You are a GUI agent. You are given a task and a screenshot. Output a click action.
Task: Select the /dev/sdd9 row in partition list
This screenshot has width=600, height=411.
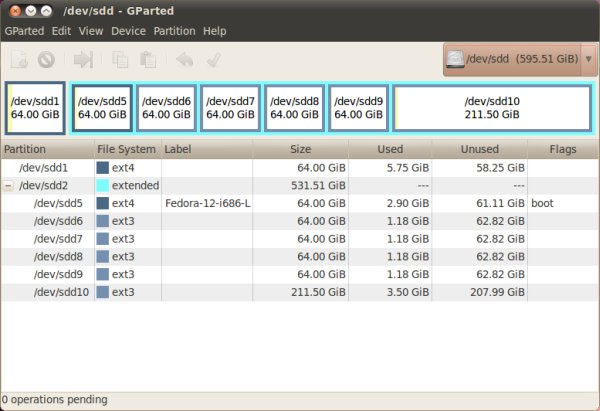click(300, 274)
